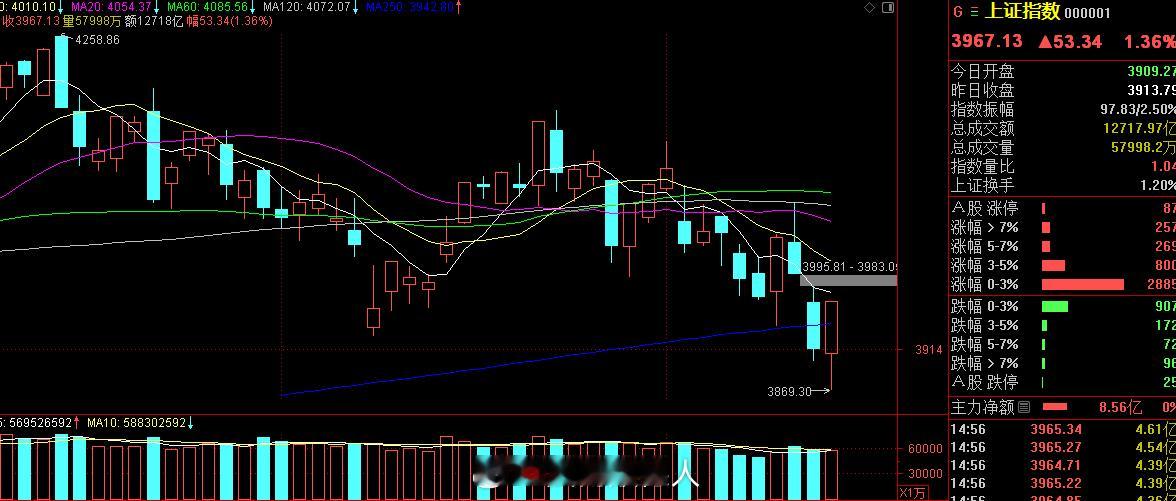
Task: Click the 总成交量 row label
Action: coord(982,148)
